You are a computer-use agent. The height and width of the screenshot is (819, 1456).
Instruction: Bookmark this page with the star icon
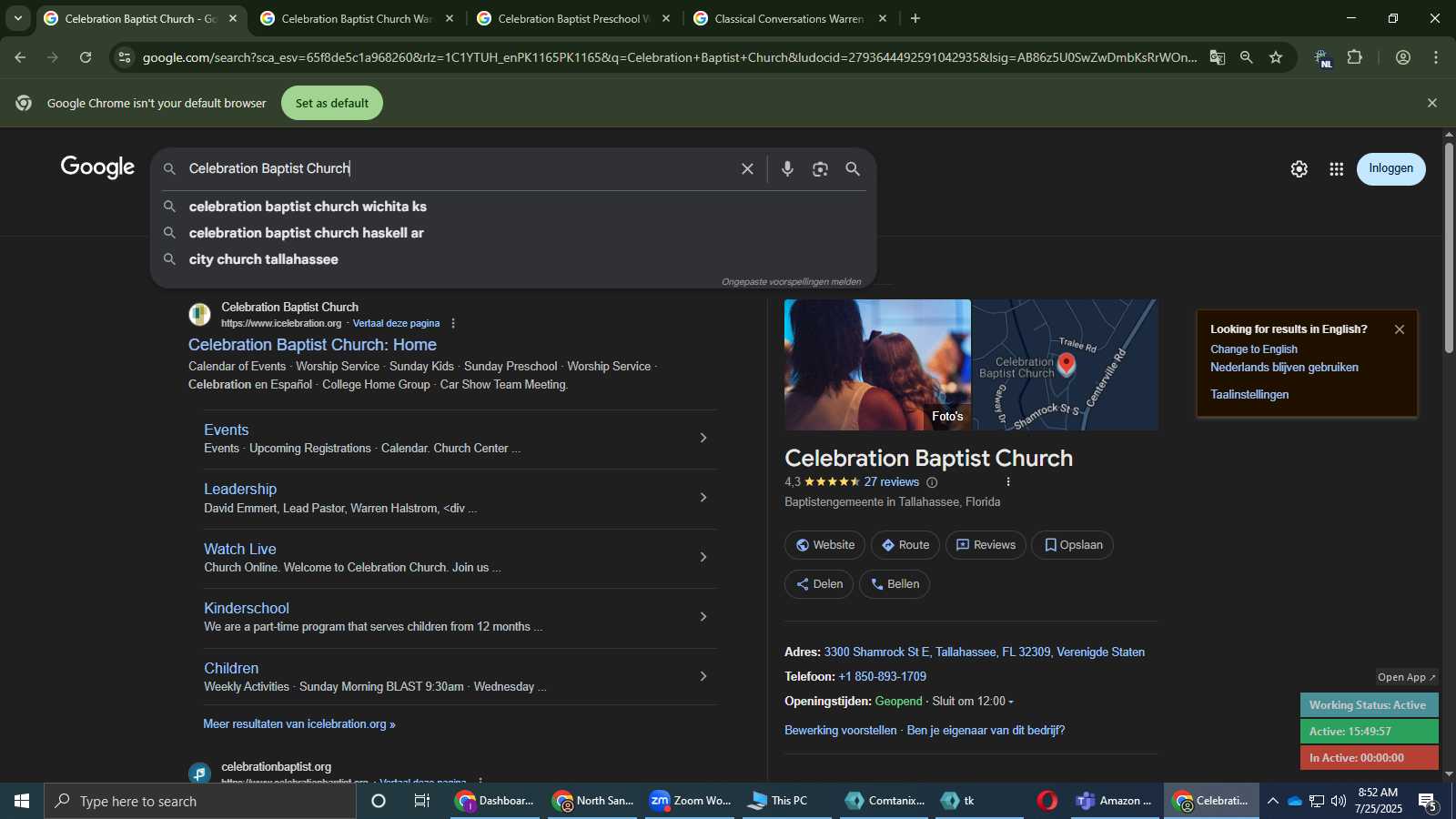1276,57
